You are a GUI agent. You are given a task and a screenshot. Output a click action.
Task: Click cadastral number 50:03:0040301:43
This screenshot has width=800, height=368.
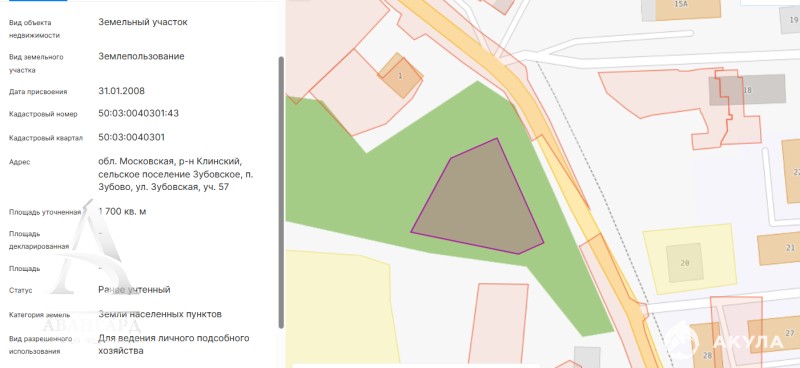click(x=139, y=113)
